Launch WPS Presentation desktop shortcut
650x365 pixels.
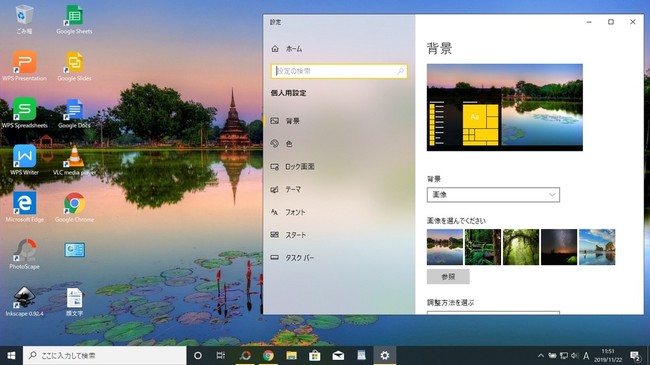[24, 66]
